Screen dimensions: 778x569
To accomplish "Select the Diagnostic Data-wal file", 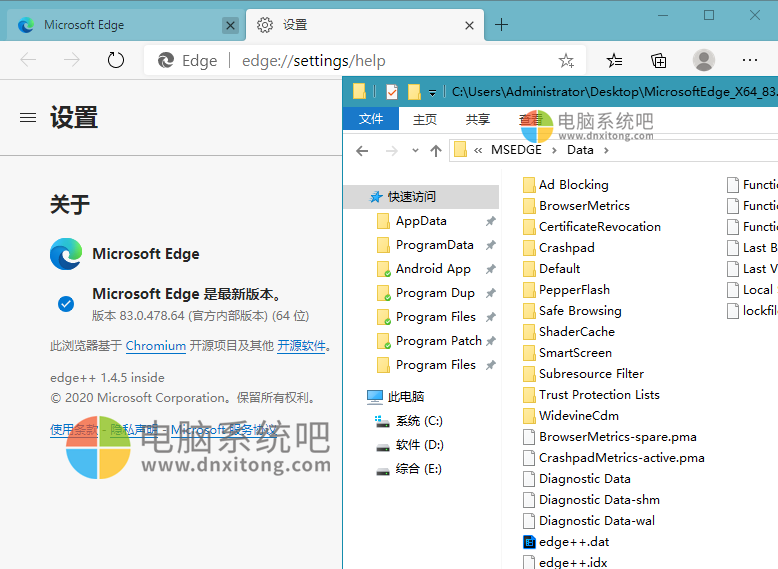I will pos(589,521).
